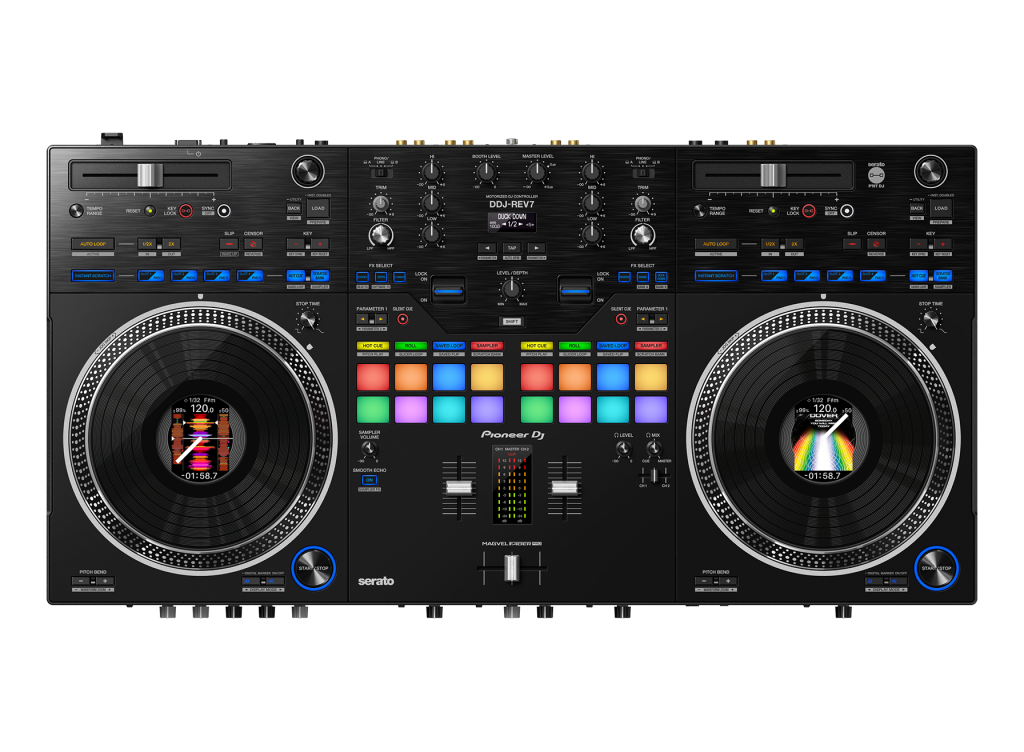The image size is (1024, 752).
Task: Tap the right channel FILTER knob
Action: [x=643, y=235]
